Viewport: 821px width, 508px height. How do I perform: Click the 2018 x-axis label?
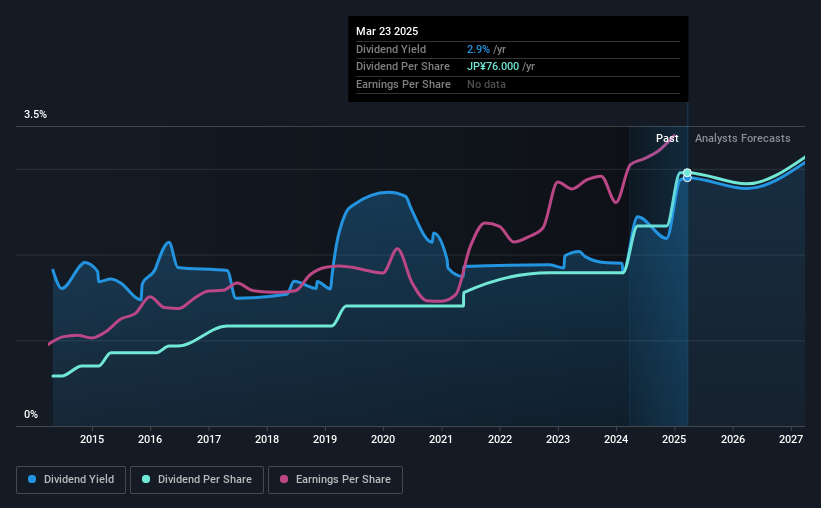[267, 439]
